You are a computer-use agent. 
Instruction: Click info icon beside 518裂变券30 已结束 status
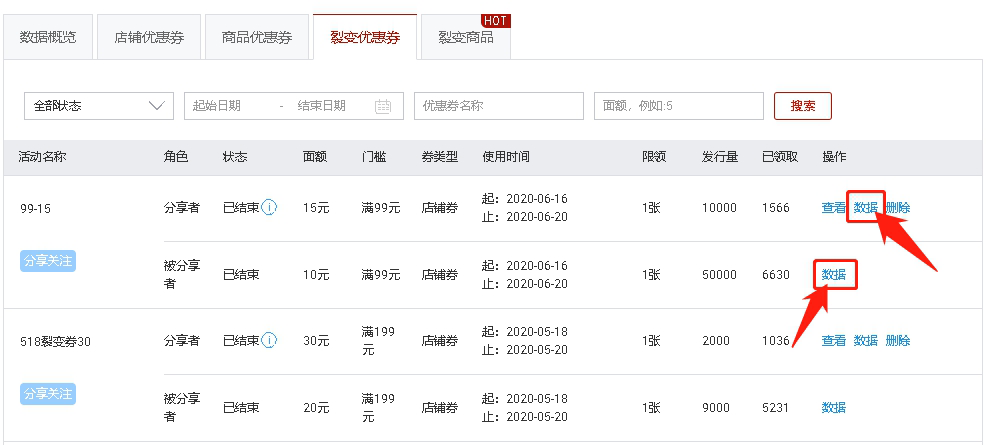point(270,341)
